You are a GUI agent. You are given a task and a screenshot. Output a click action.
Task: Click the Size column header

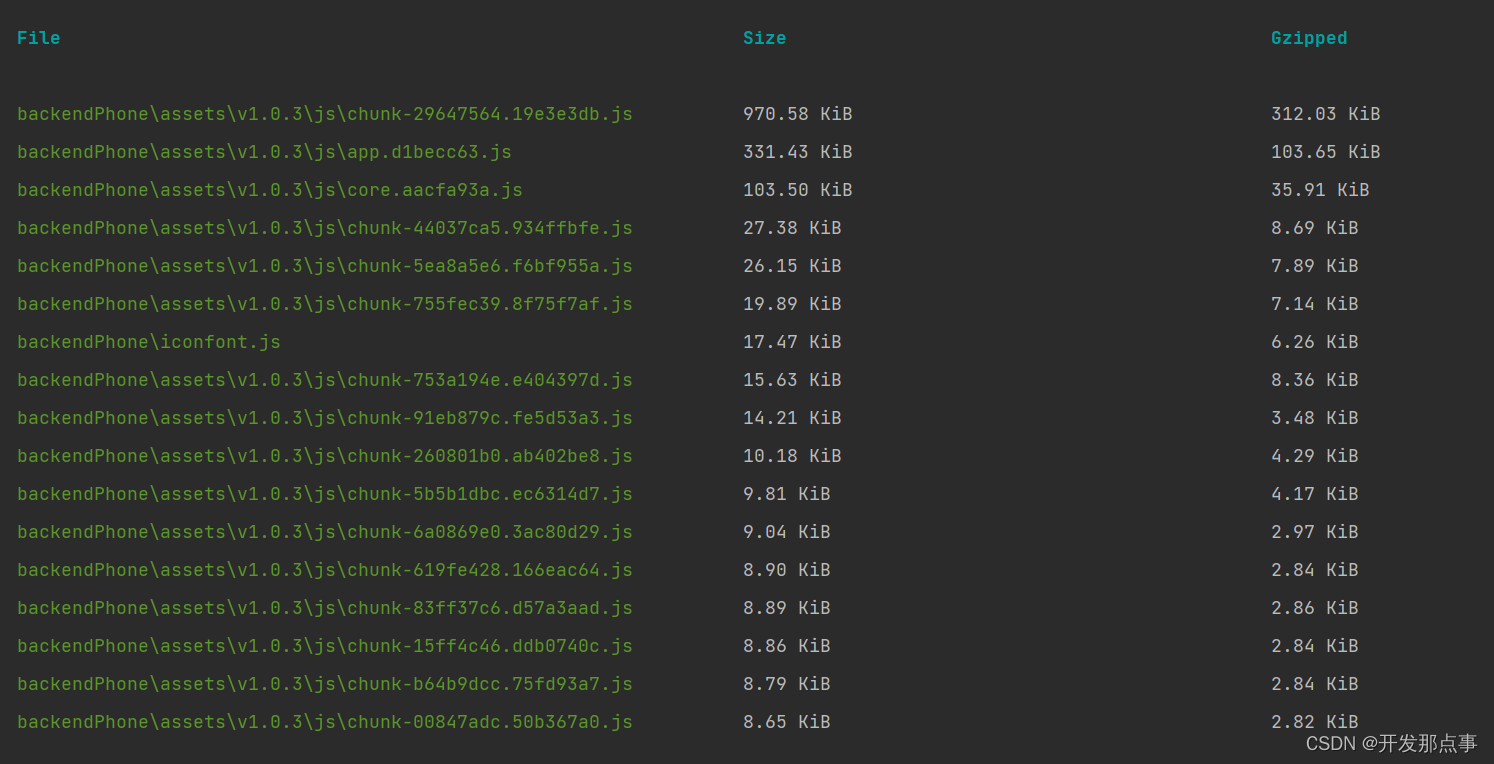click(764, 38)
